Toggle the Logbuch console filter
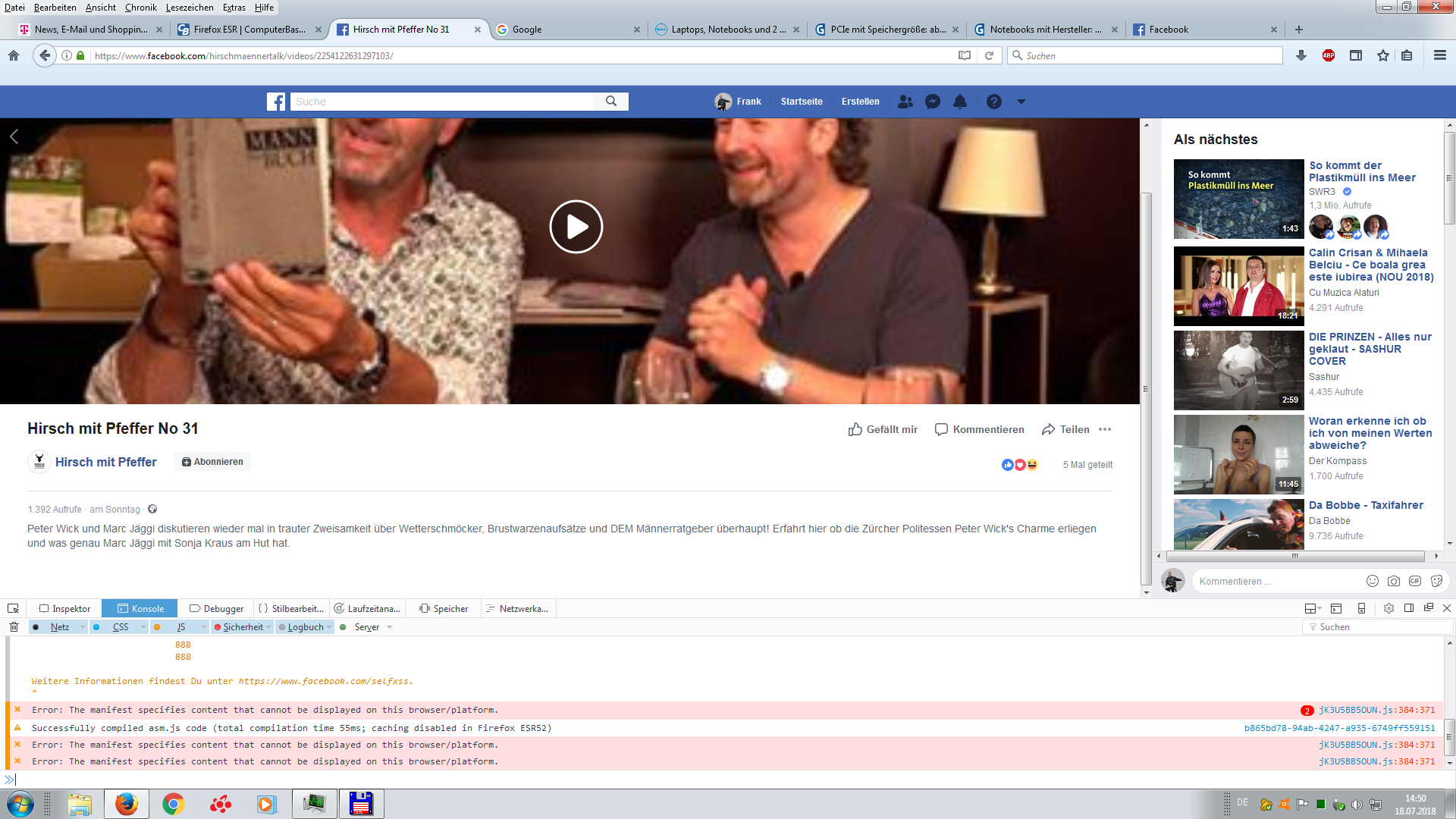 tap(305, 627)
